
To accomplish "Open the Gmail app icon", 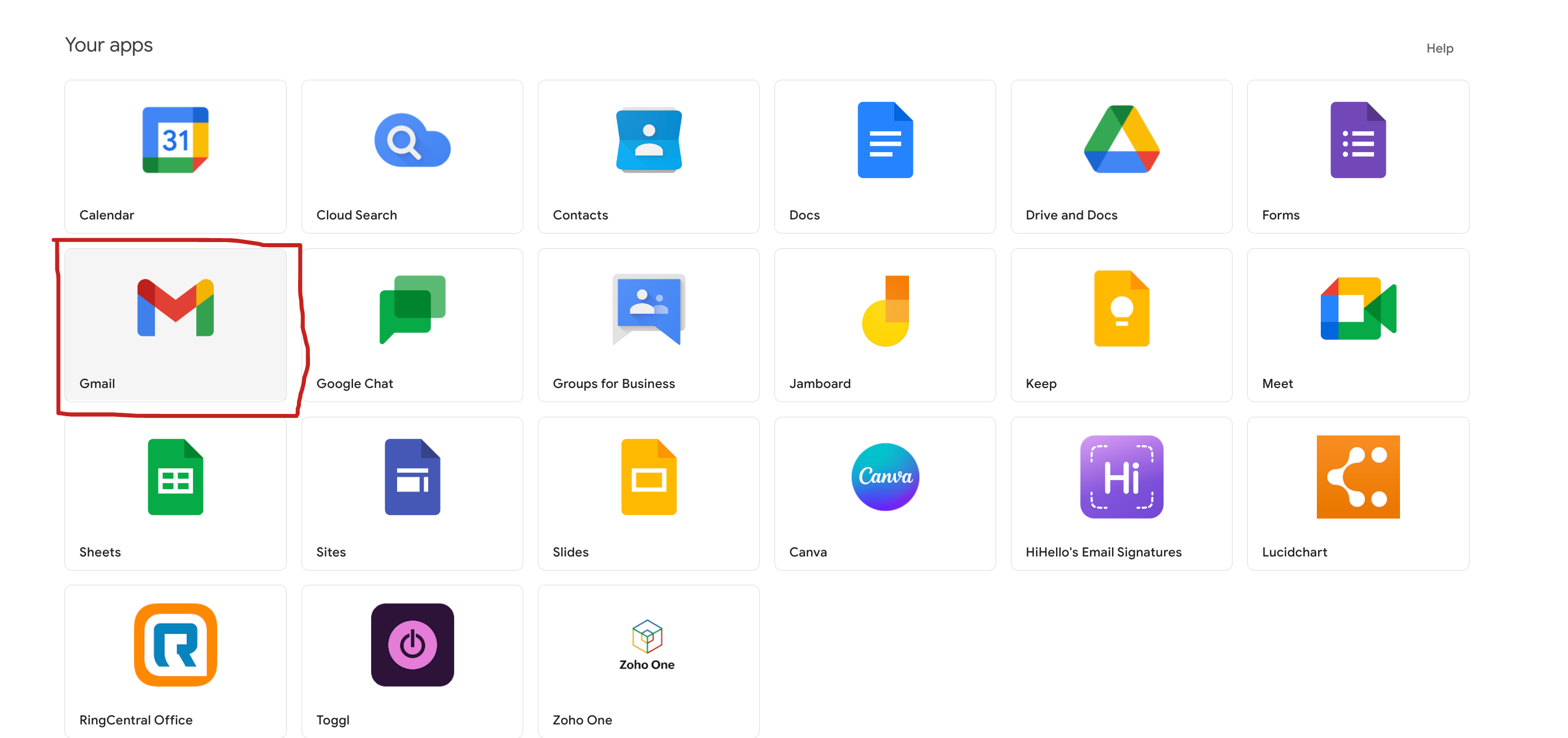I will (175, 307).
